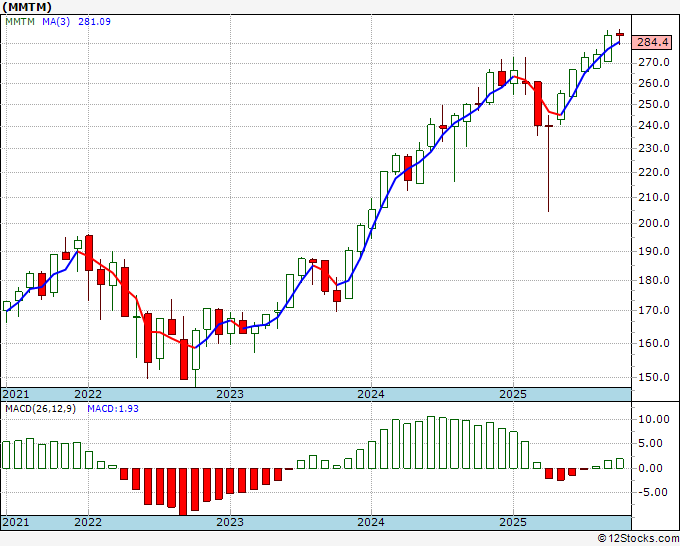680x546 pixels.
Task: Click the 284.4 current price tag
Action: tap(653, 42)
